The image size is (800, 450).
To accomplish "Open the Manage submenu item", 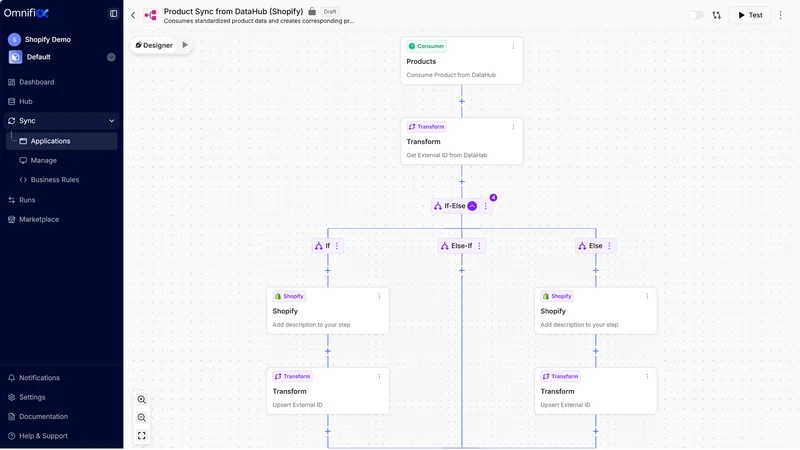I will click(x=43, y=160).
